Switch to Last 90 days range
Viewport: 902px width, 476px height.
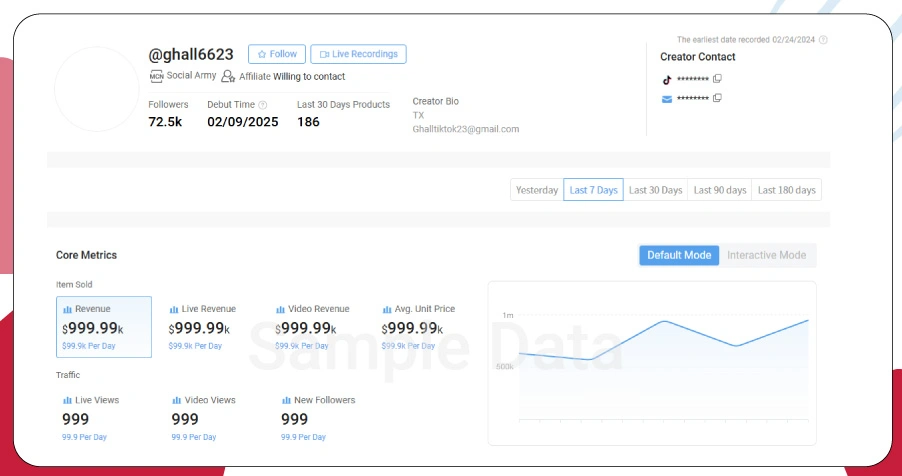coord(720,190)
